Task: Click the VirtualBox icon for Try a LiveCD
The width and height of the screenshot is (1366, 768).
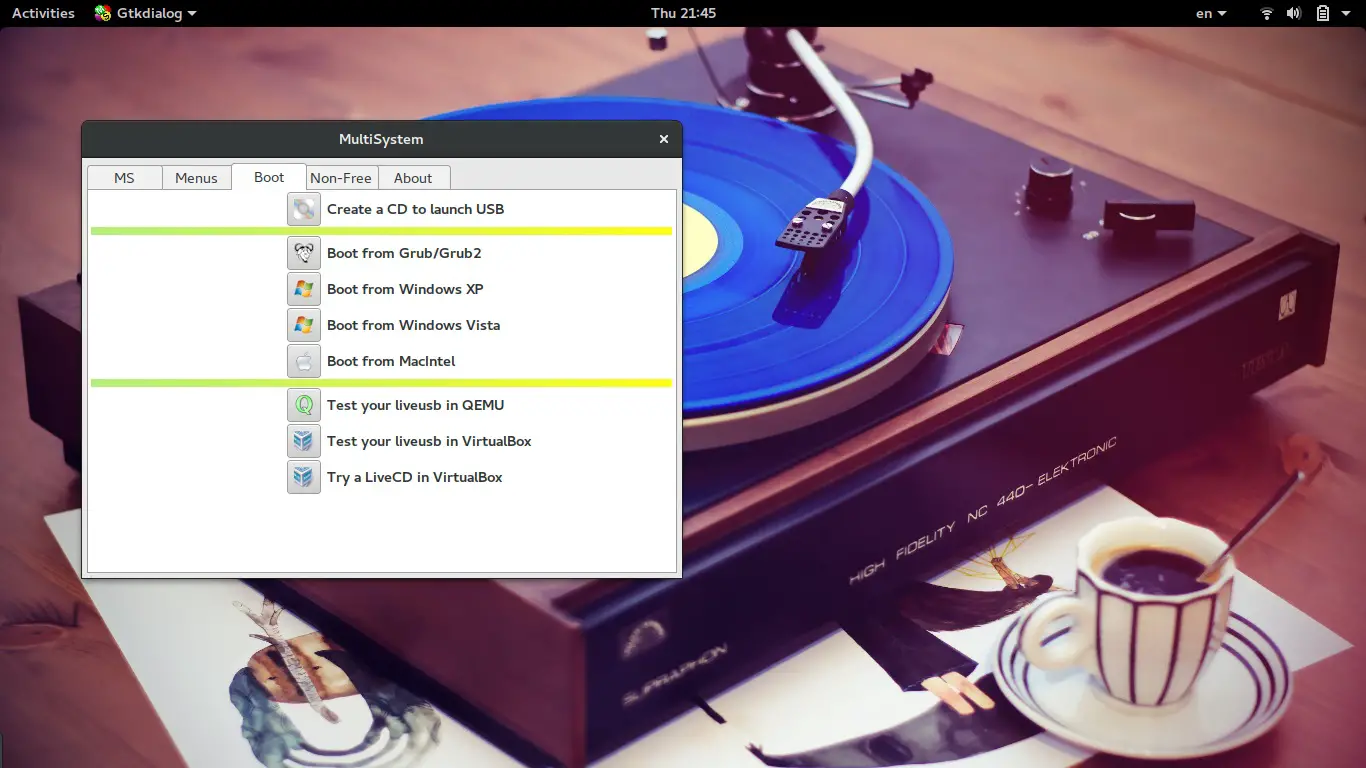Action: [304, 477]
